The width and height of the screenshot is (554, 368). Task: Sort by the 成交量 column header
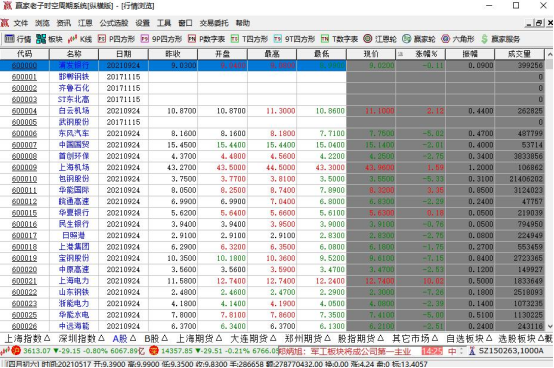click(519, 54)
